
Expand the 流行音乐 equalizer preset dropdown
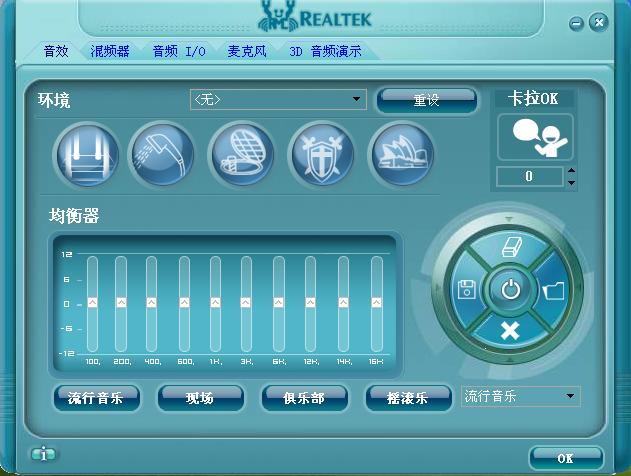pyautogui.click(x=570, y=397)
